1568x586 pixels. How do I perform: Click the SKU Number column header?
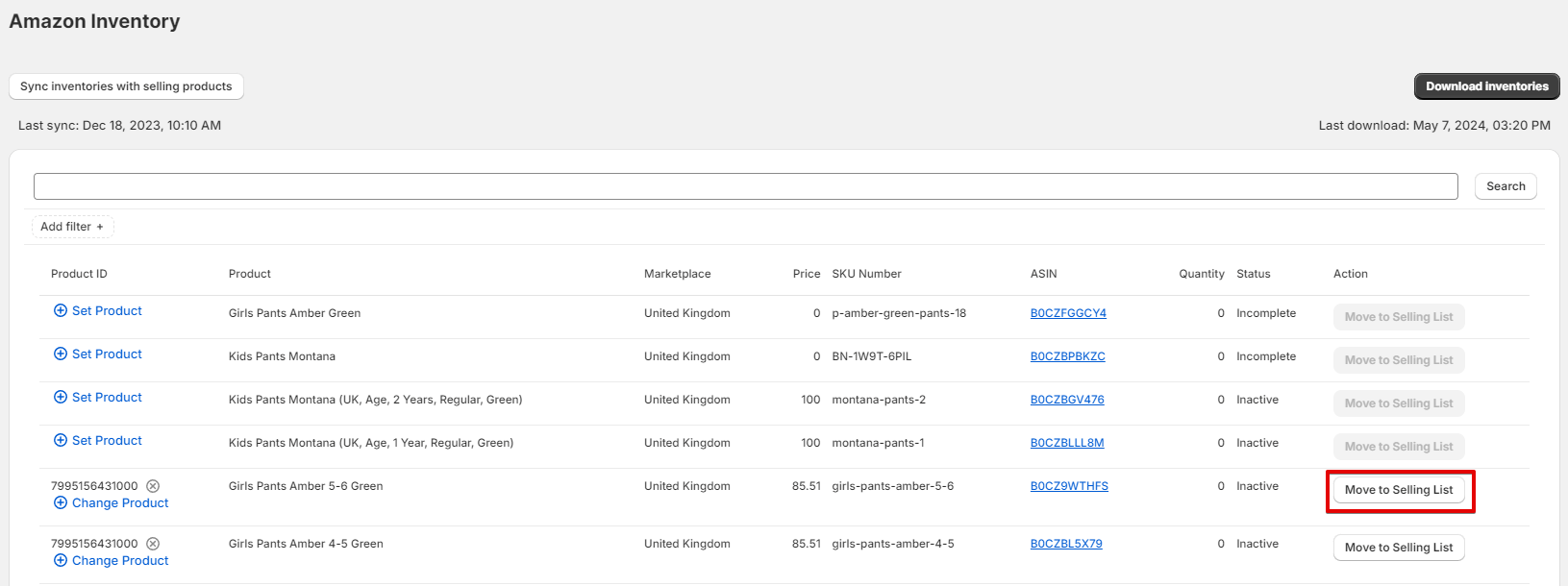click(867, 274)
